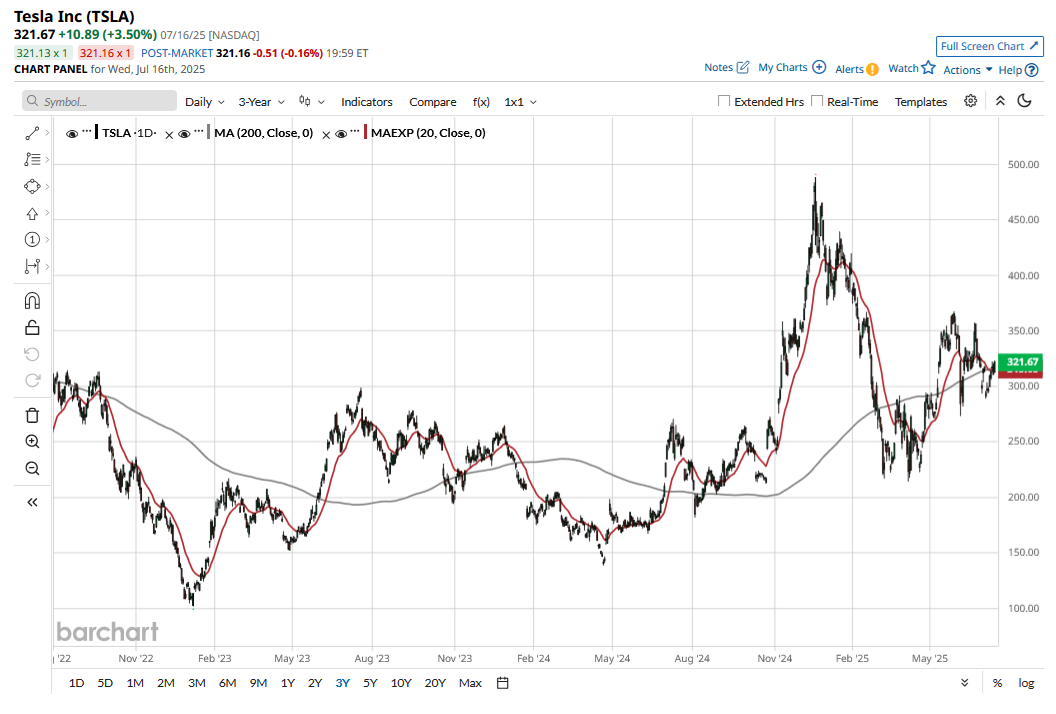Toggle percent scale button
This screenshot has width=1056, height=714.
click(x=997, y=683)
